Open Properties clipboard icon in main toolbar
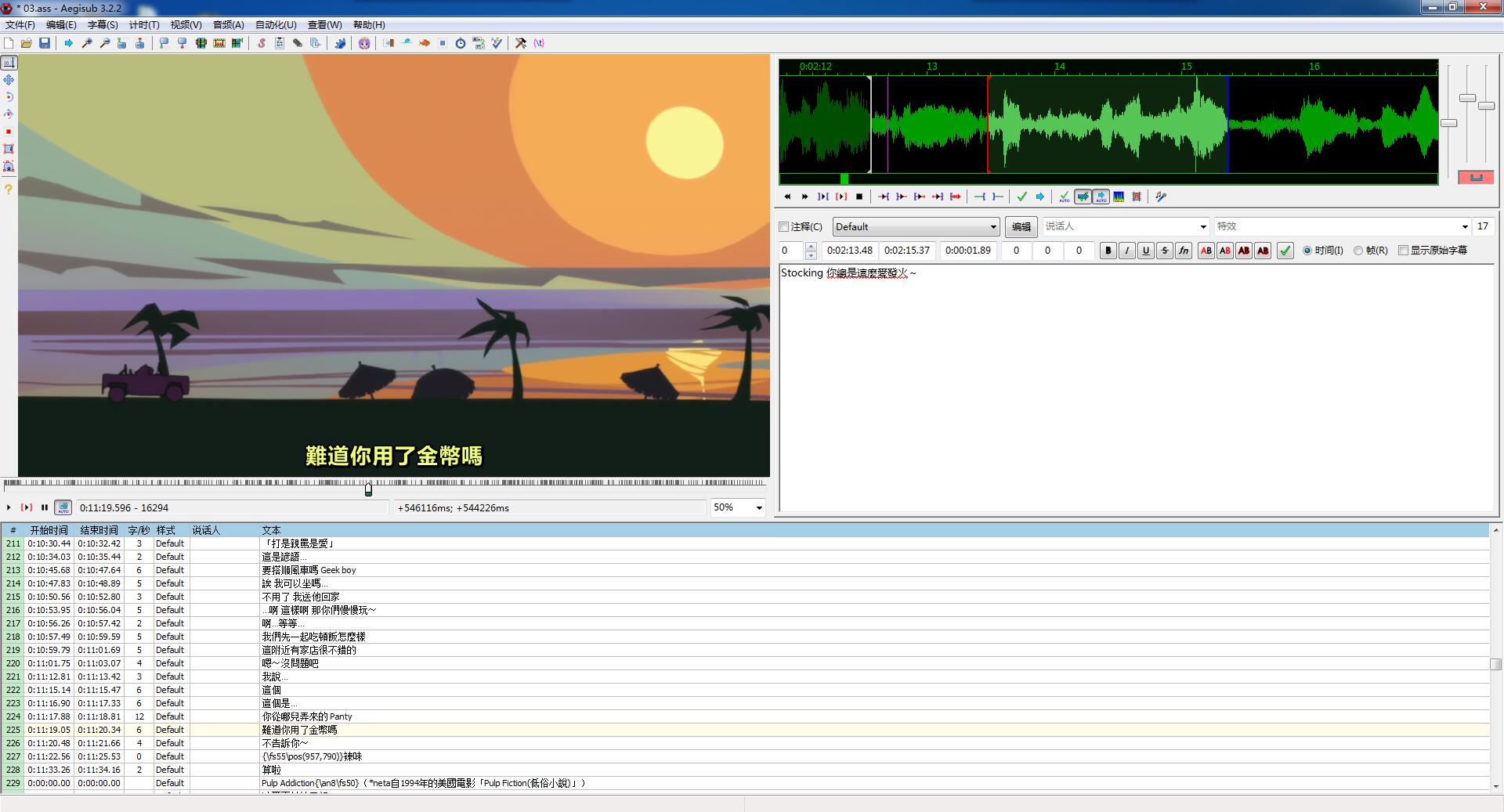Viewport: 1504px width, 812px height. (280, 43)
